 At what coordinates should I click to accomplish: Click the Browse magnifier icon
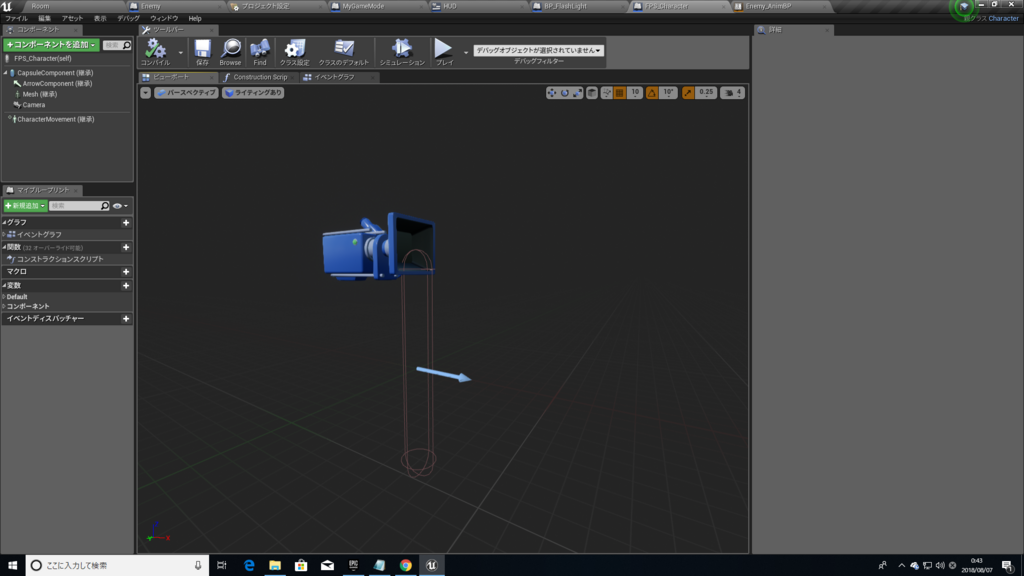(x=231, y=52)
